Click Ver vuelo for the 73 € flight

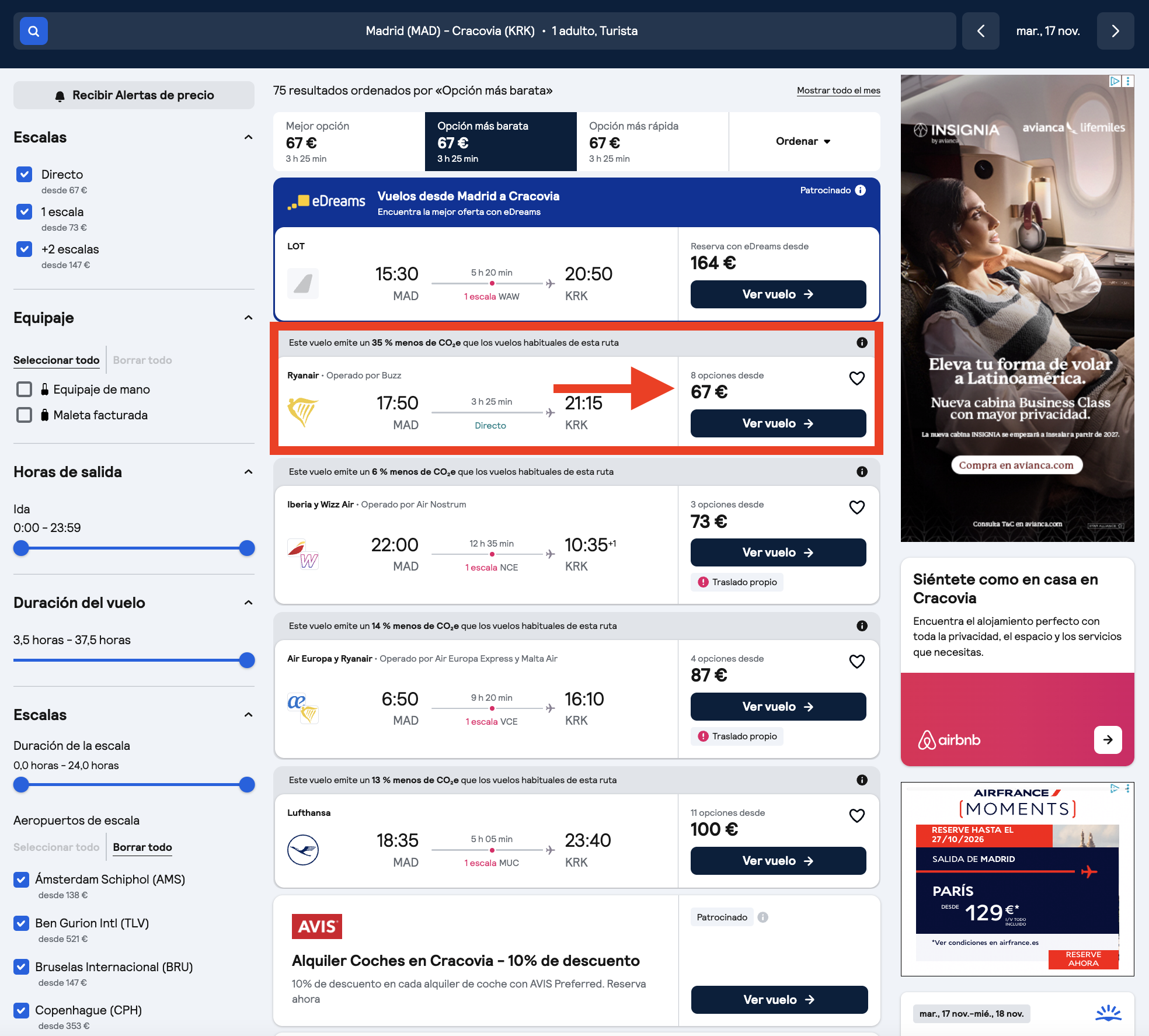[x=778, y=552]
